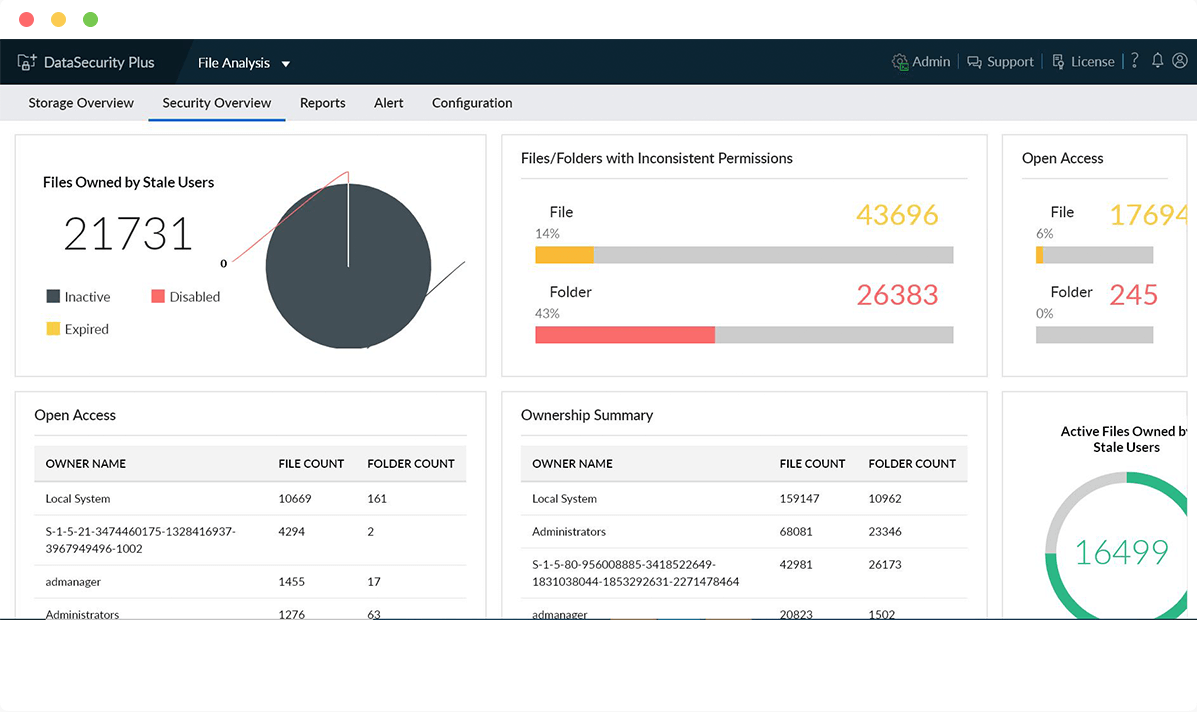Open the user profile icon
The image size is (1197, 712).
point(1180,61)
